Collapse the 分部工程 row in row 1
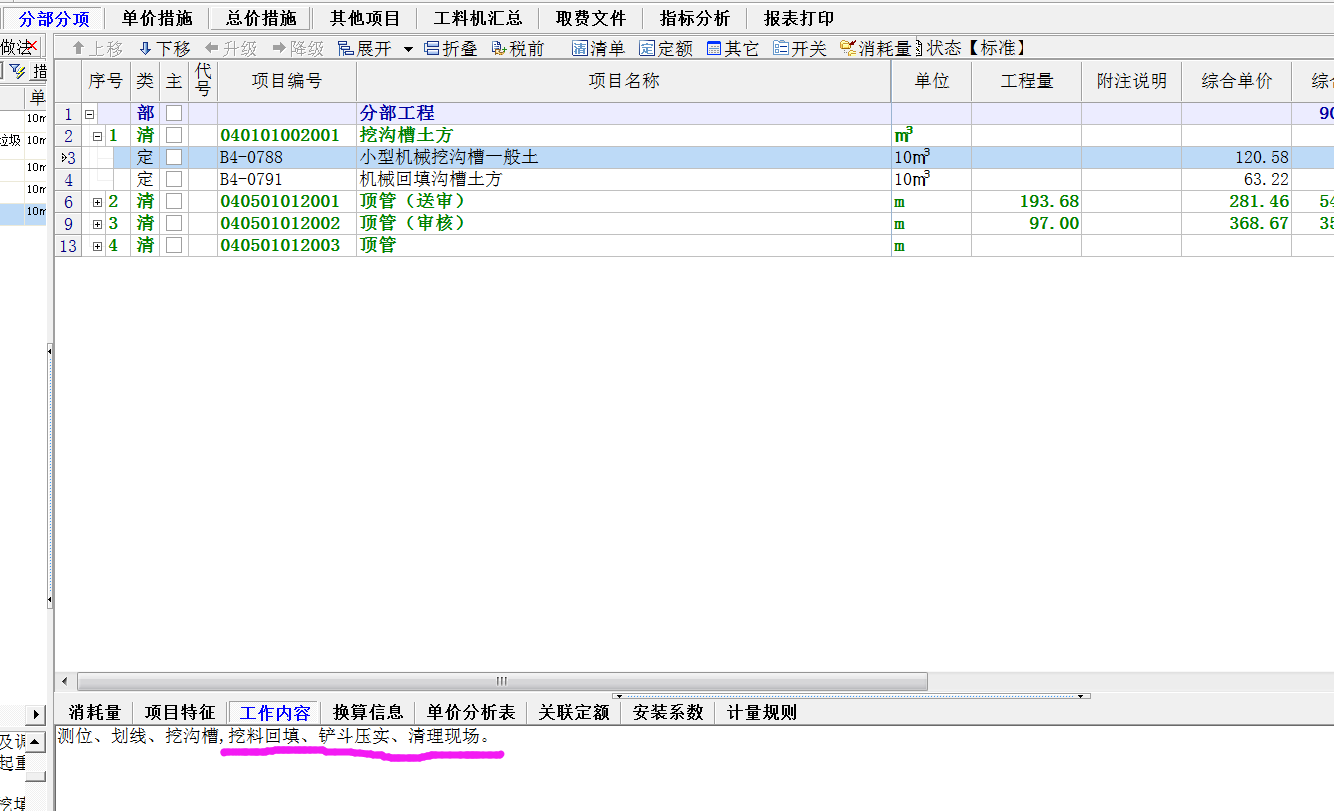The height and width of the screenshot is (811, 1334). 89,114
